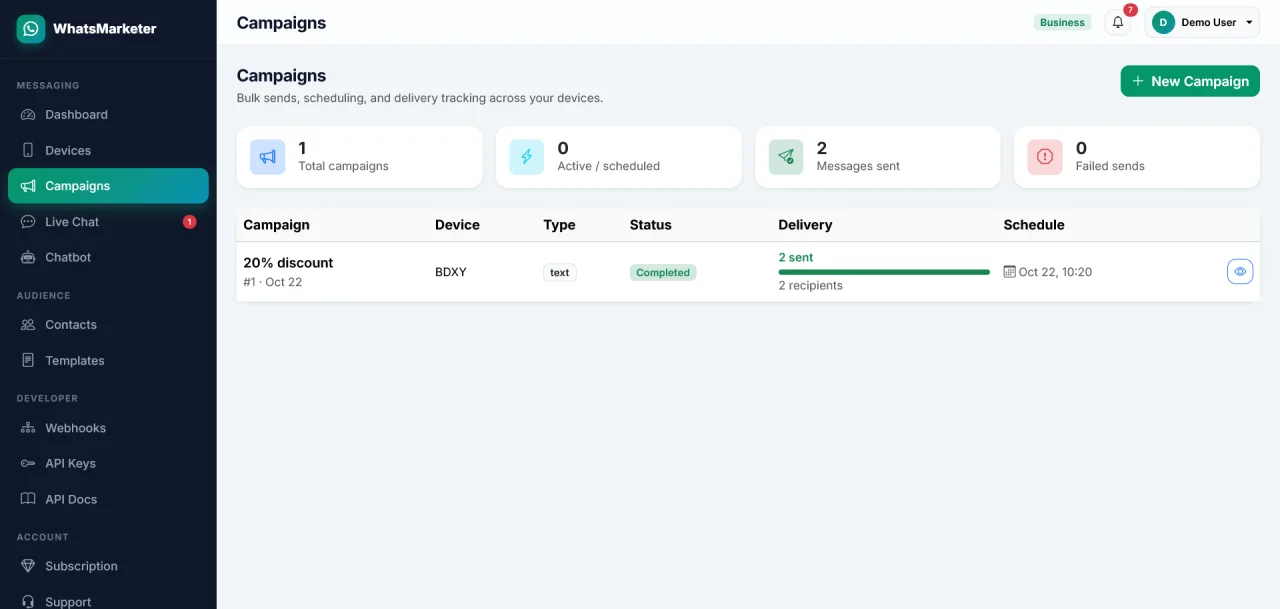The height and width of the screenshot is (609, 1280).
Task: Click the '2 recipients' text
Action: click(811, 286)
